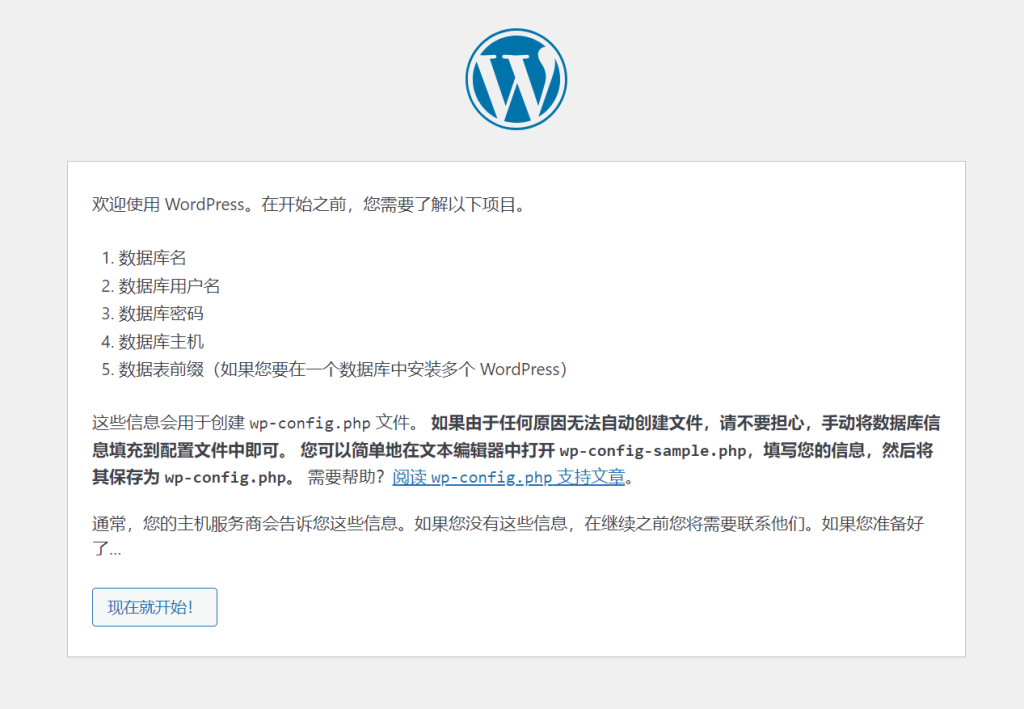Click the "wp-config-sample.php" filename in the paragraph
Viewport: 1024px width, 709px height.
click(x=652, y=450)
